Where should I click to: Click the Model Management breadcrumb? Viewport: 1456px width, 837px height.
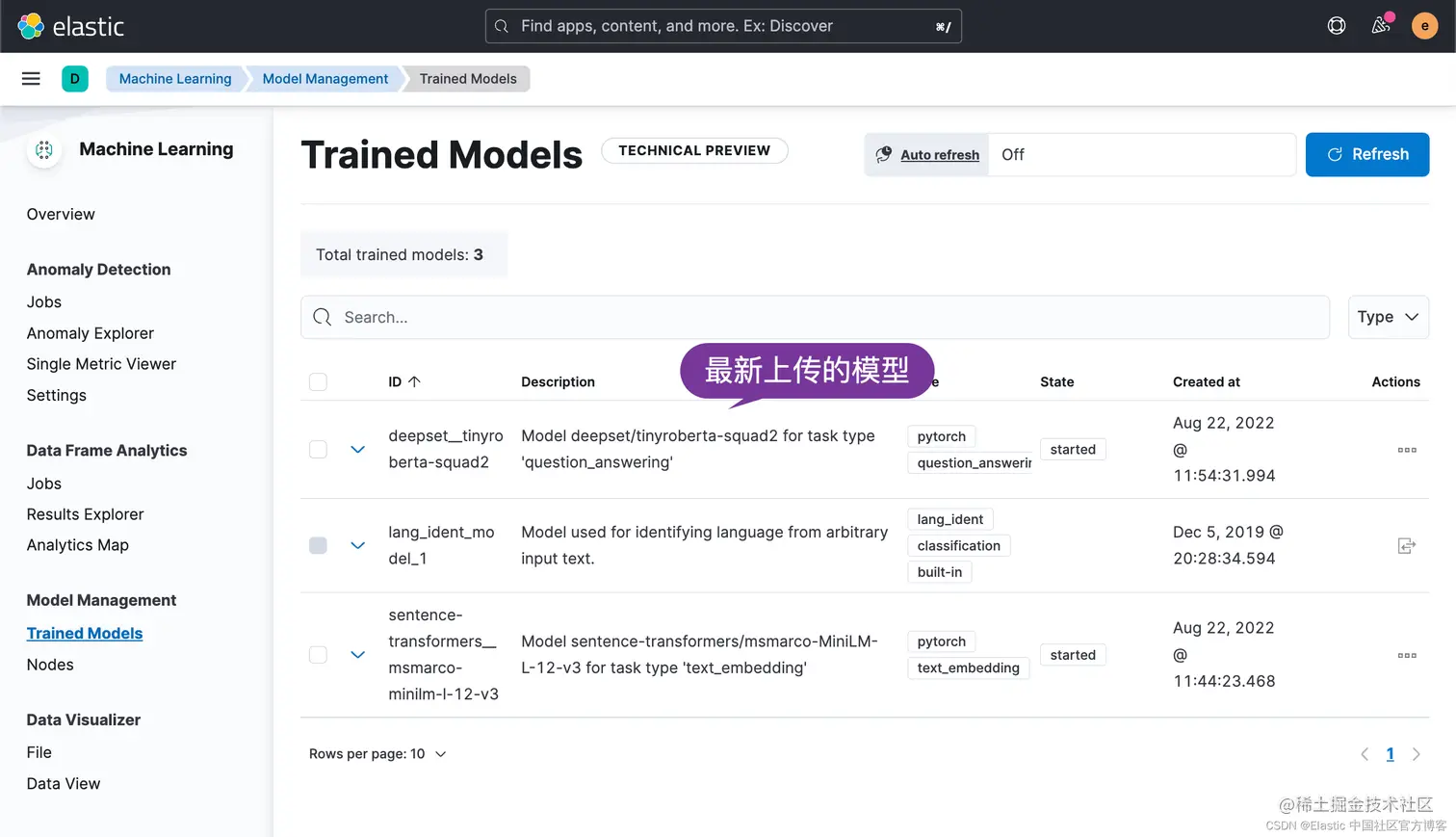click(x=325, y=79)
